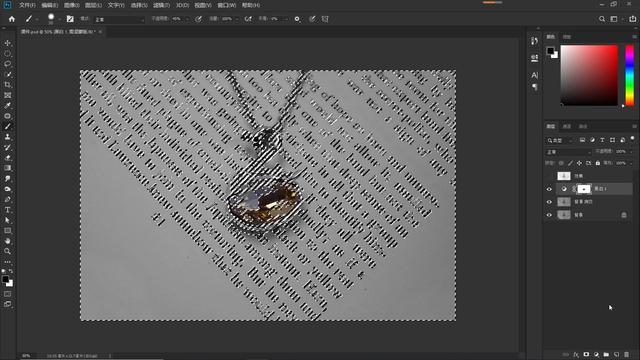Open layer blend mode dropdown
The width and height of the screenshot is (640, 360).
point(569,152)
